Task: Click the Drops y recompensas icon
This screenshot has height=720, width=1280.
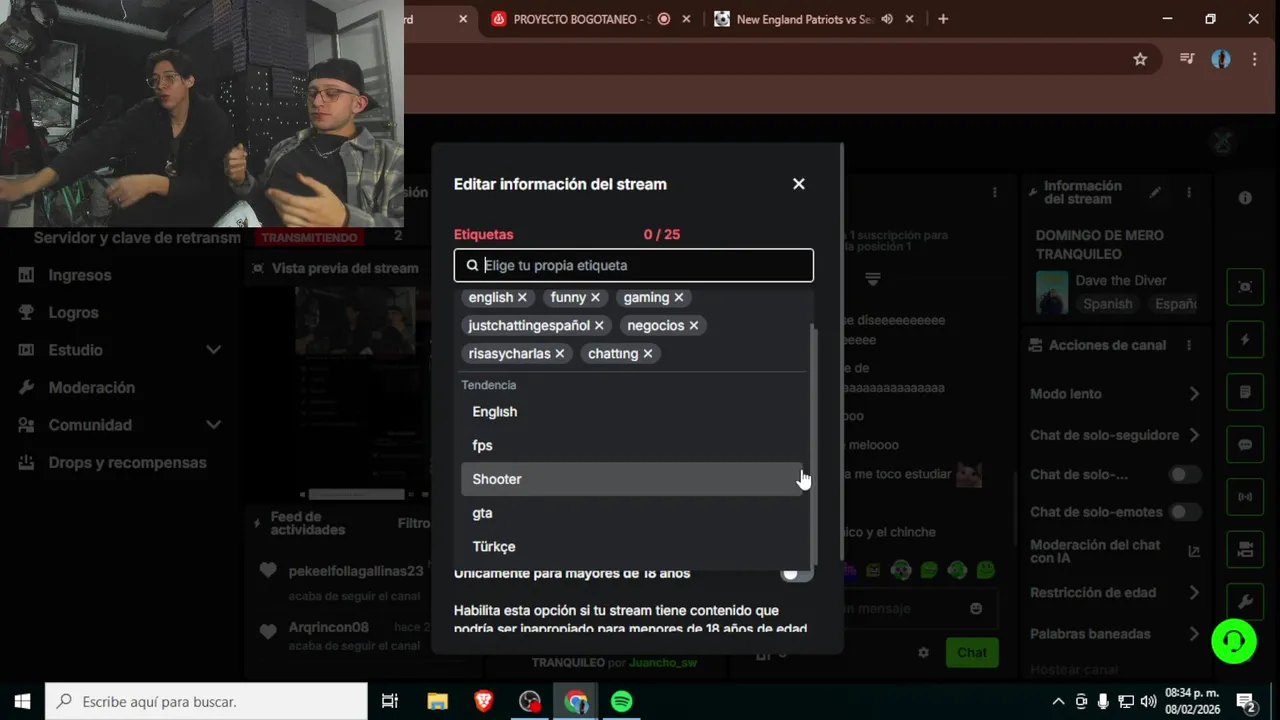Action: coord(26,462)
